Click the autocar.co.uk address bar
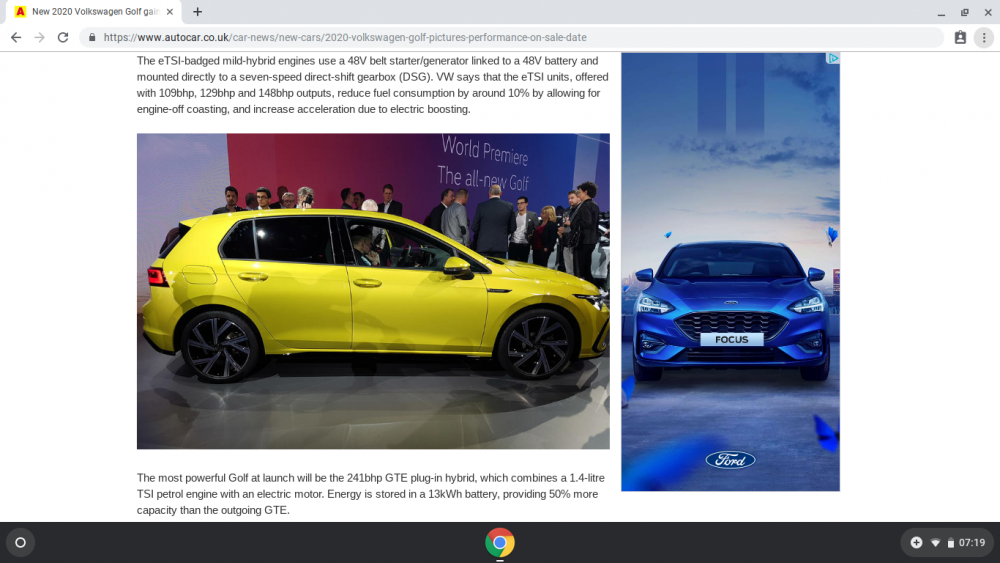The image size is (1000, 563). [511, 38]
